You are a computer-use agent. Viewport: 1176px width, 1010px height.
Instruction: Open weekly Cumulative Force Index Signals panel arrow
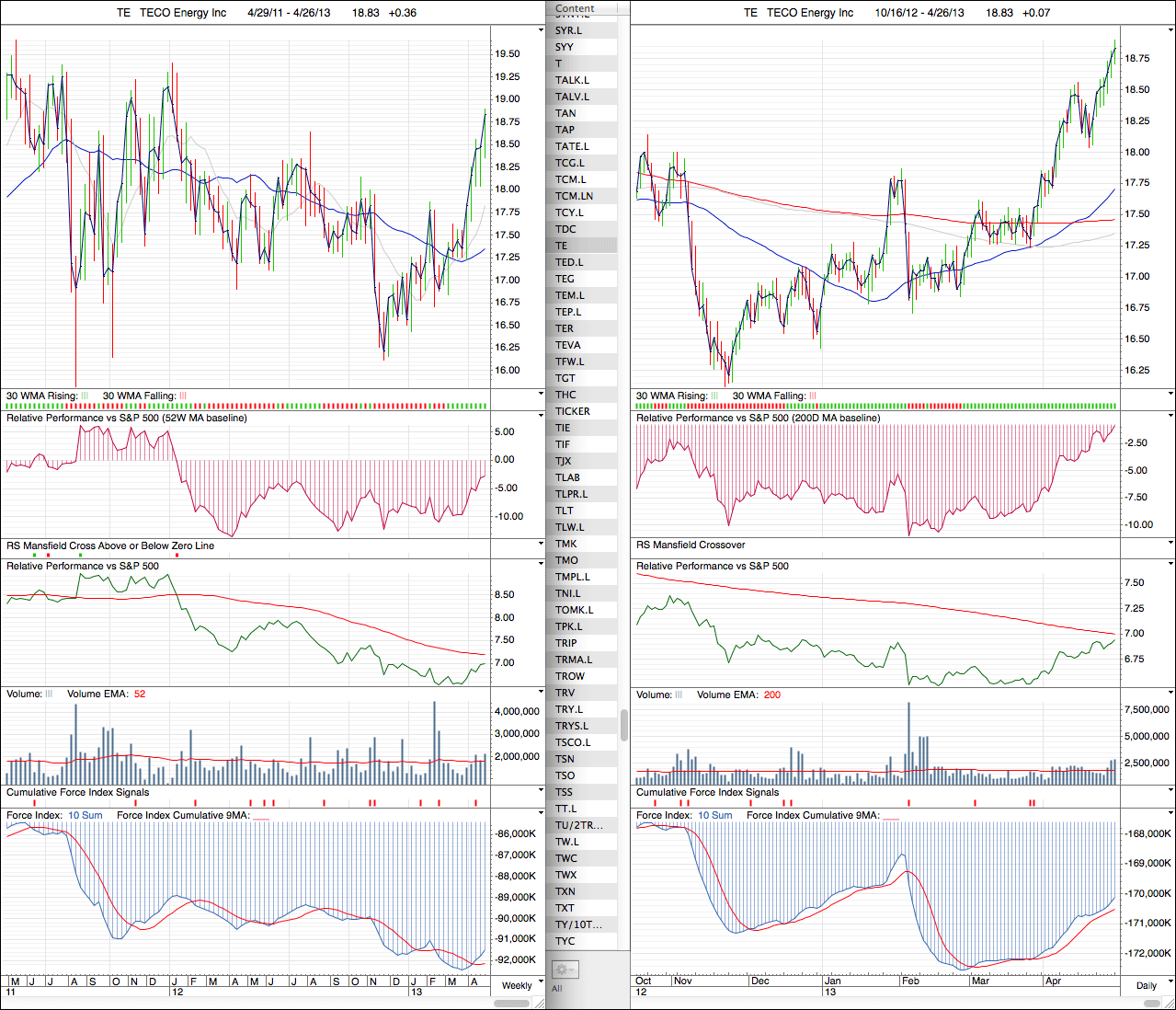541,790
